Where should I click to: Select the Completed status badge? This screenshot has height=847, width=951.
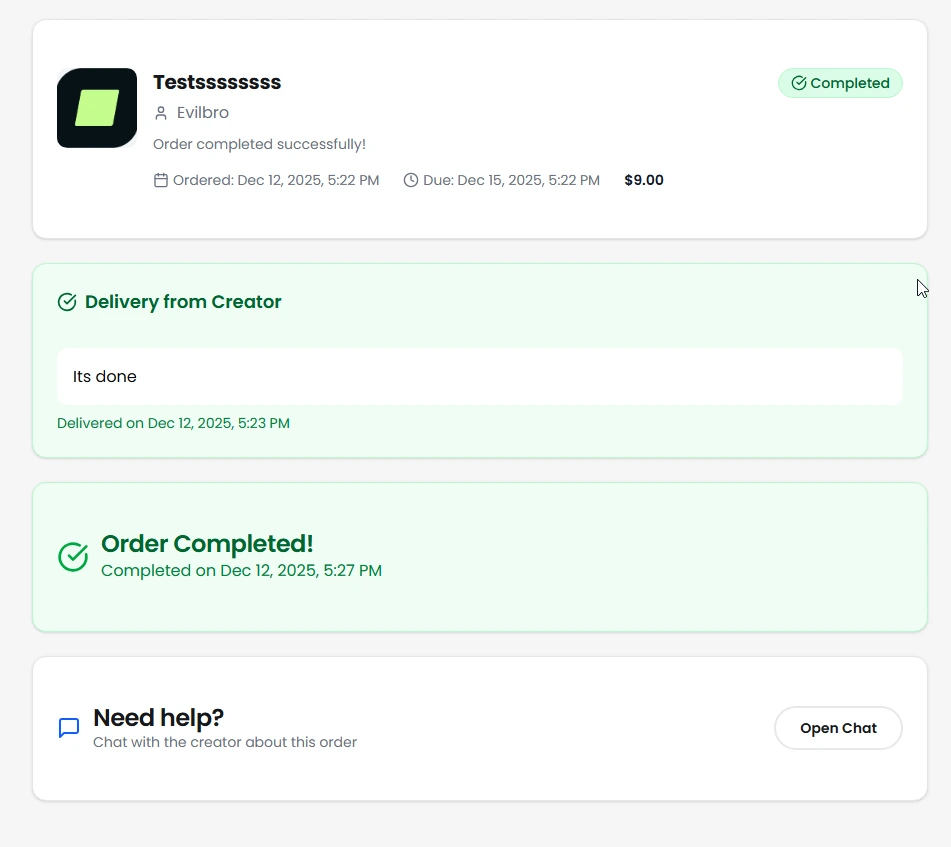coord(840,83)
